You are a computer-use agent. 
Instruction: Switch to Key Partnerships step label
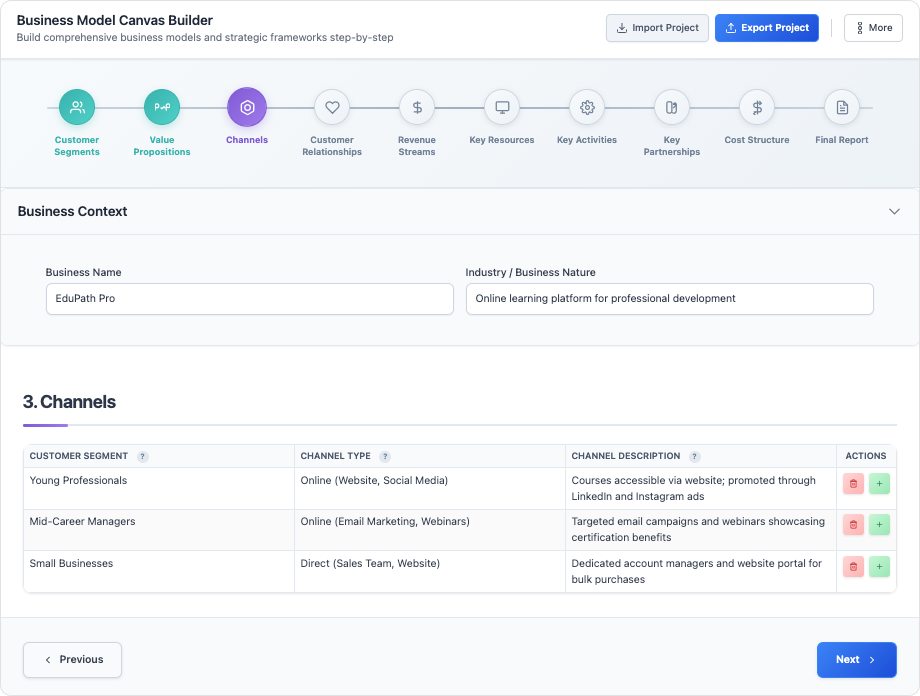point(672,146)
